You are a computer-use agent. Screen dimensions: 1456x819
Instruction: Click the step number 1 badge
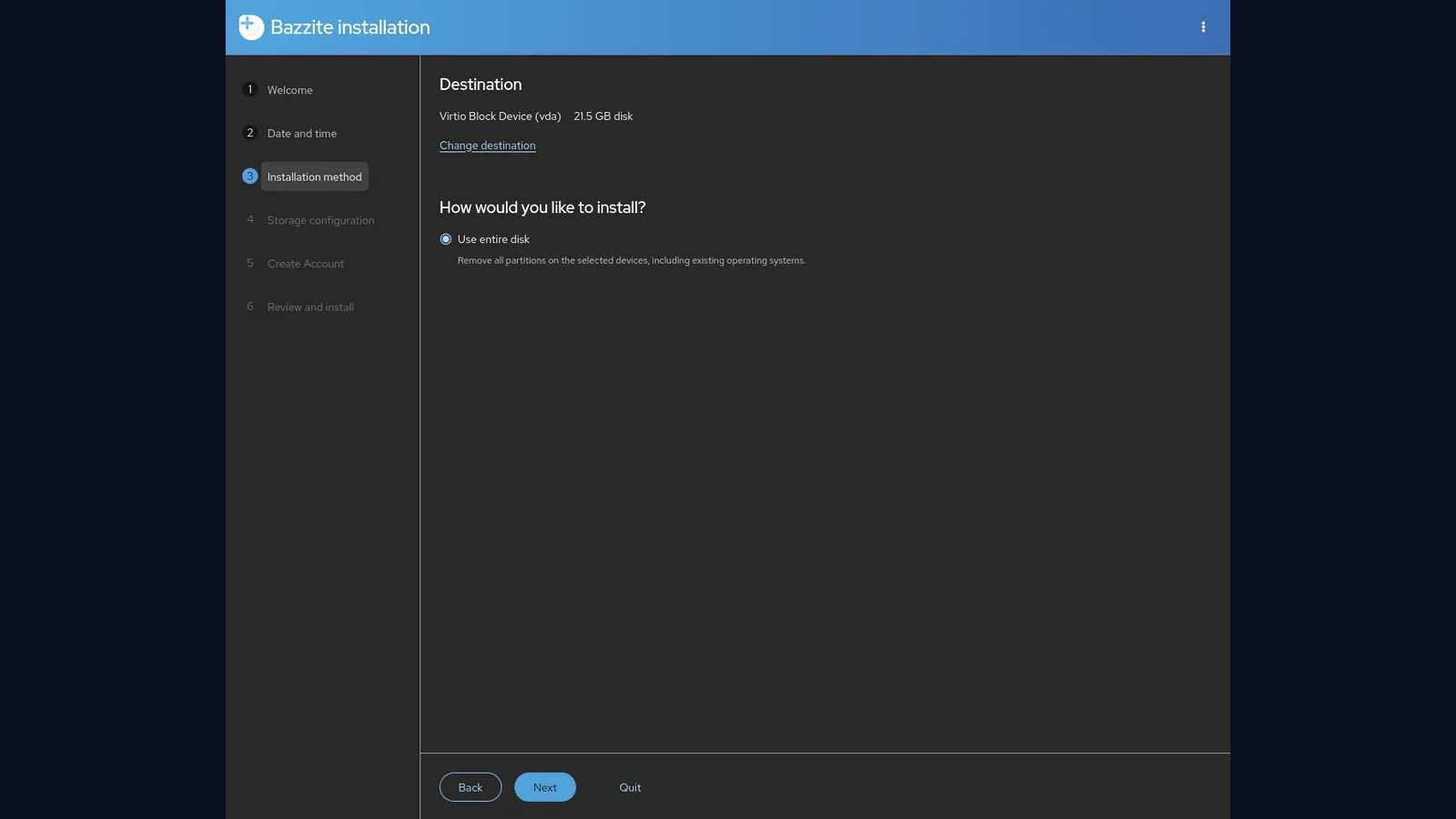tap(250, 89)
